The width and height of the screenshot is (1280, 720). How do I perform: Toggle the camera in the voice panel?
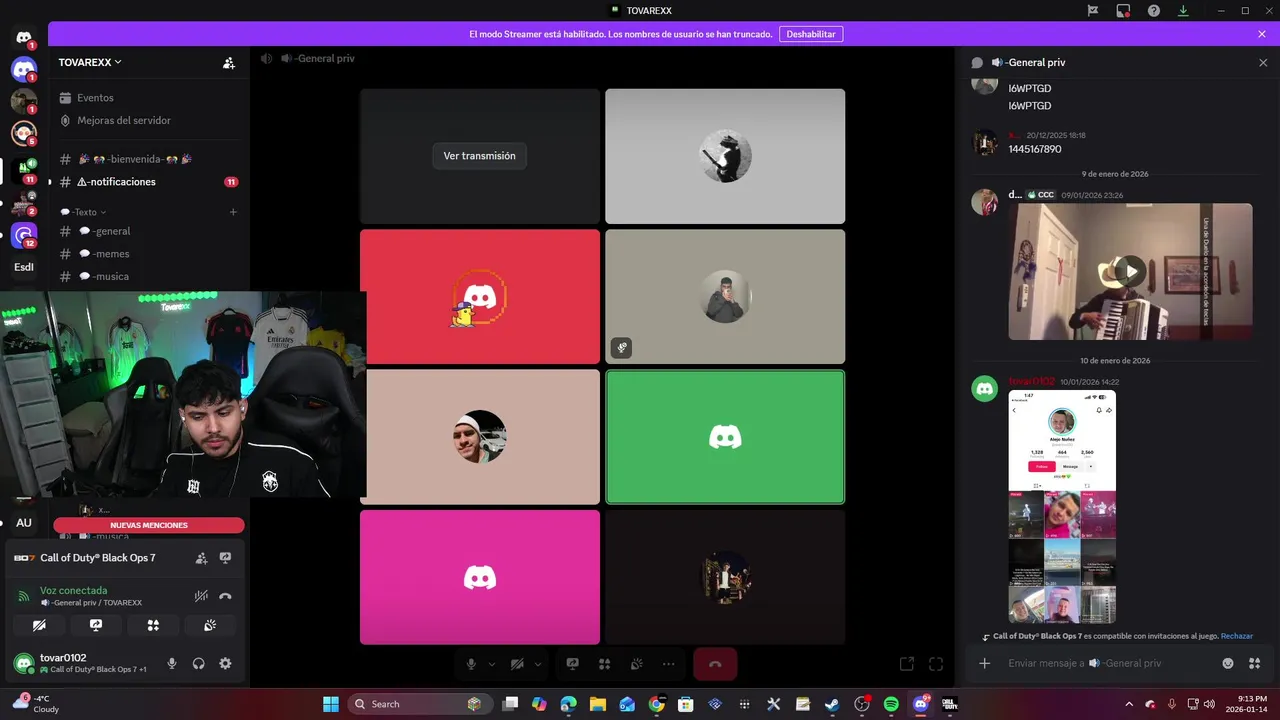pyautogui.click(x=39, y=625)
